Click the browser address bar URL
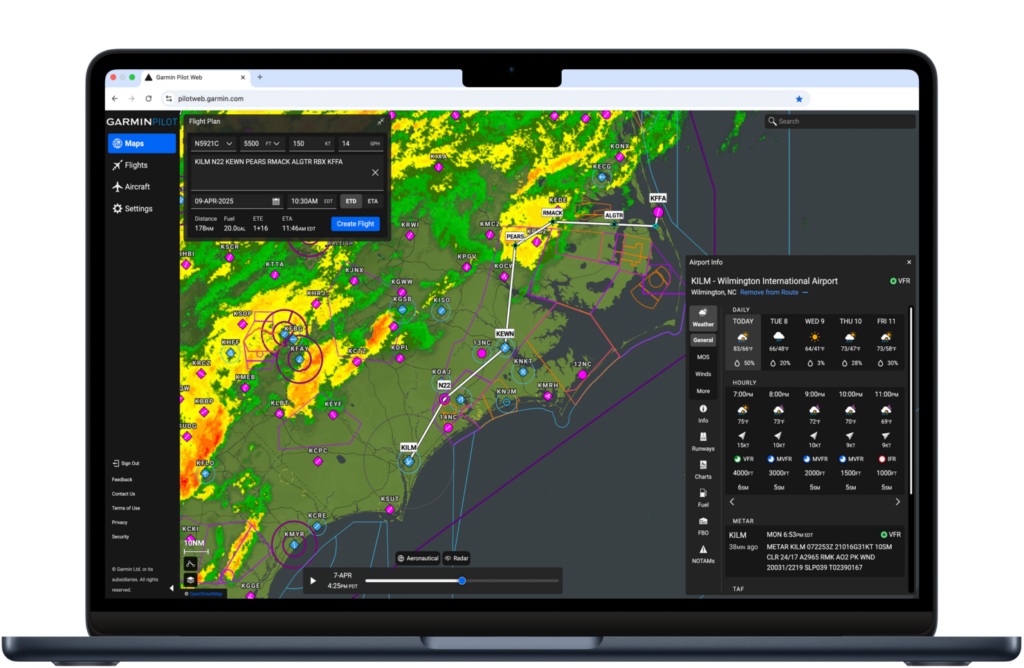Image resolution: width=1024 pixels, height=668 pixels. [210, 99]
